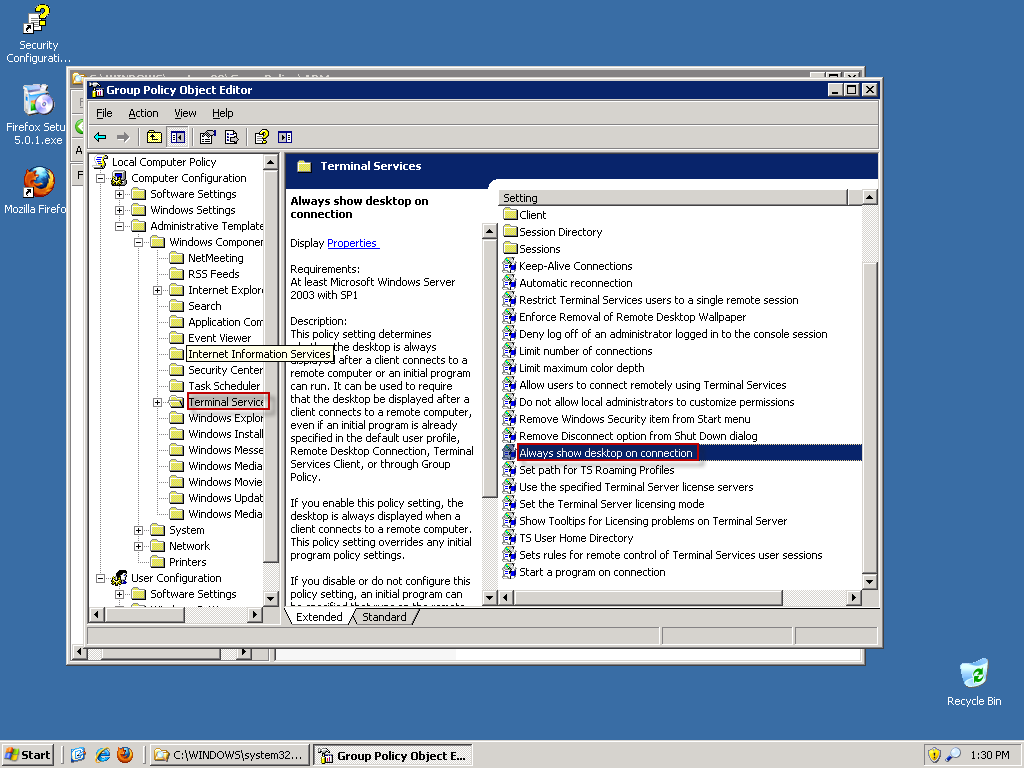Click the security shield tray icon
This screenshot has width=1024, height=768.
(x=935, y=755)
